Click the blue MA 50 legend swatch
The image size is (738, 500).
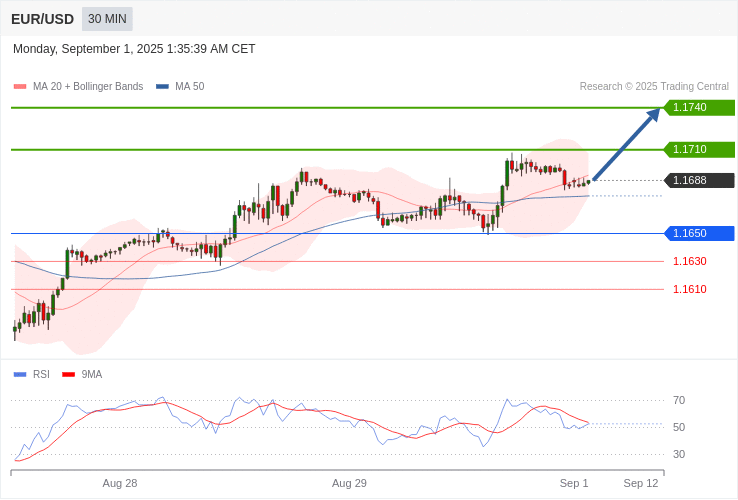click(x=162, y=87)
